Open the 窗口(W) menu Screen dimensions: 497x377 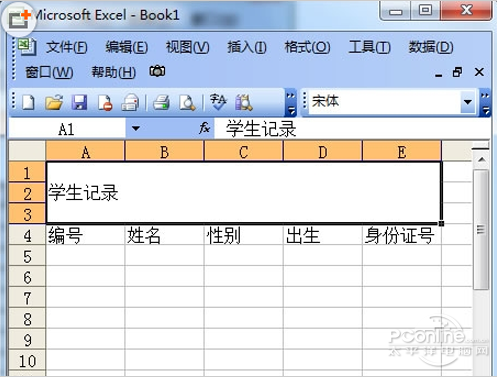[49, 72]
